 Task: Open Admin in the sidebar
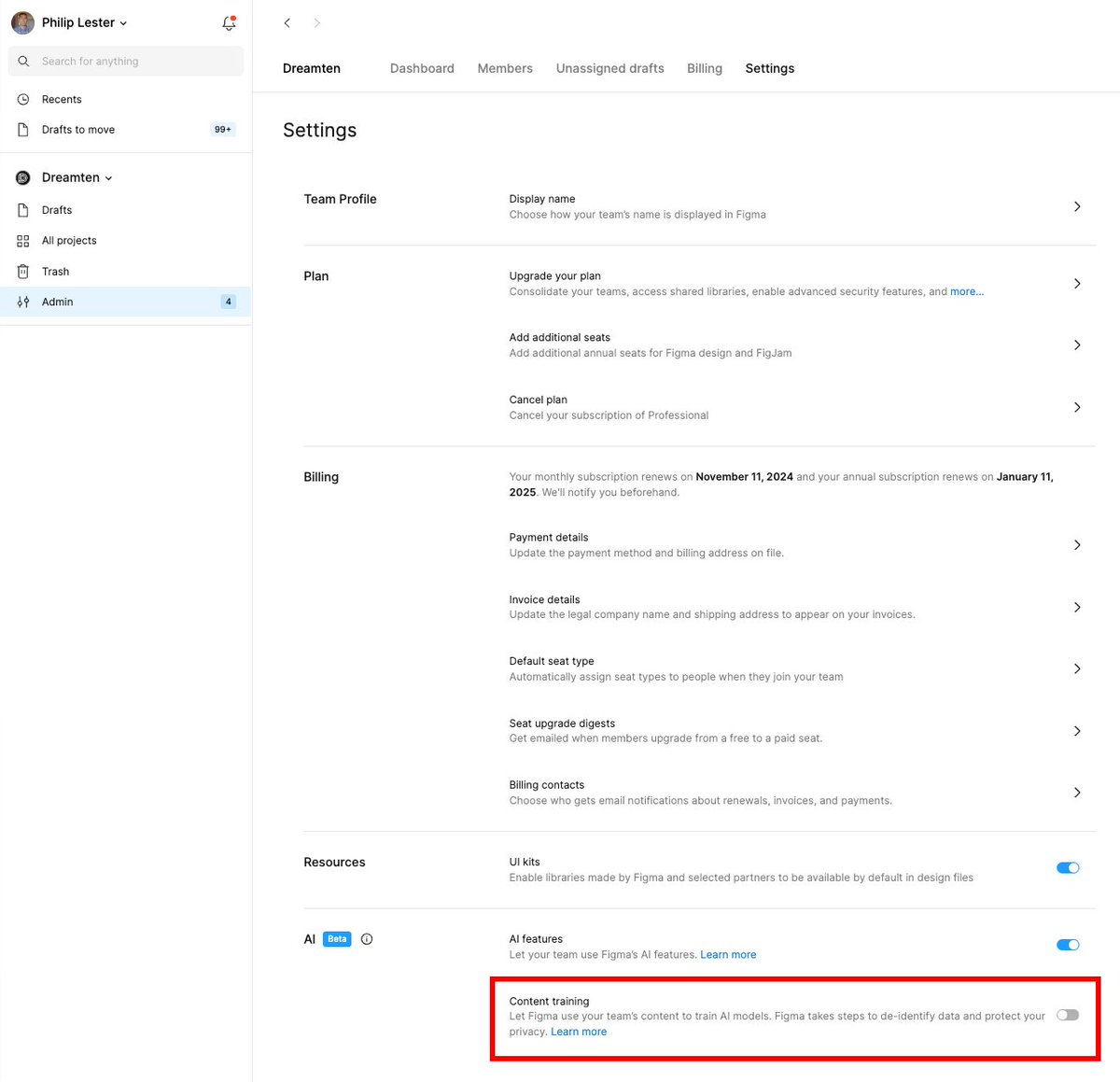point(126,302)
